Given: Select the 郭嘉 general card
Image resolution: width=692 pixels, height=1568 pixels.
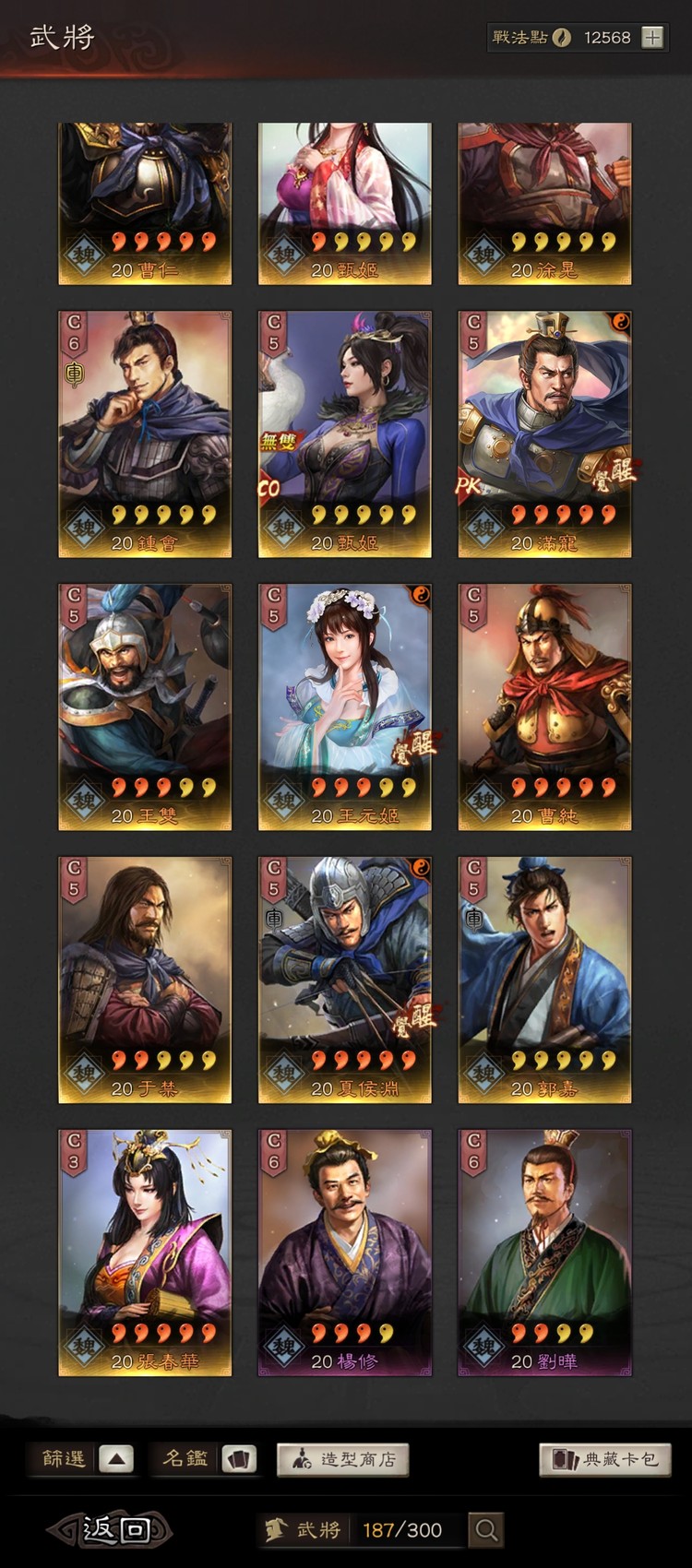Looking at the screenshot, I should pyautogui.click(x=544, y=980).
